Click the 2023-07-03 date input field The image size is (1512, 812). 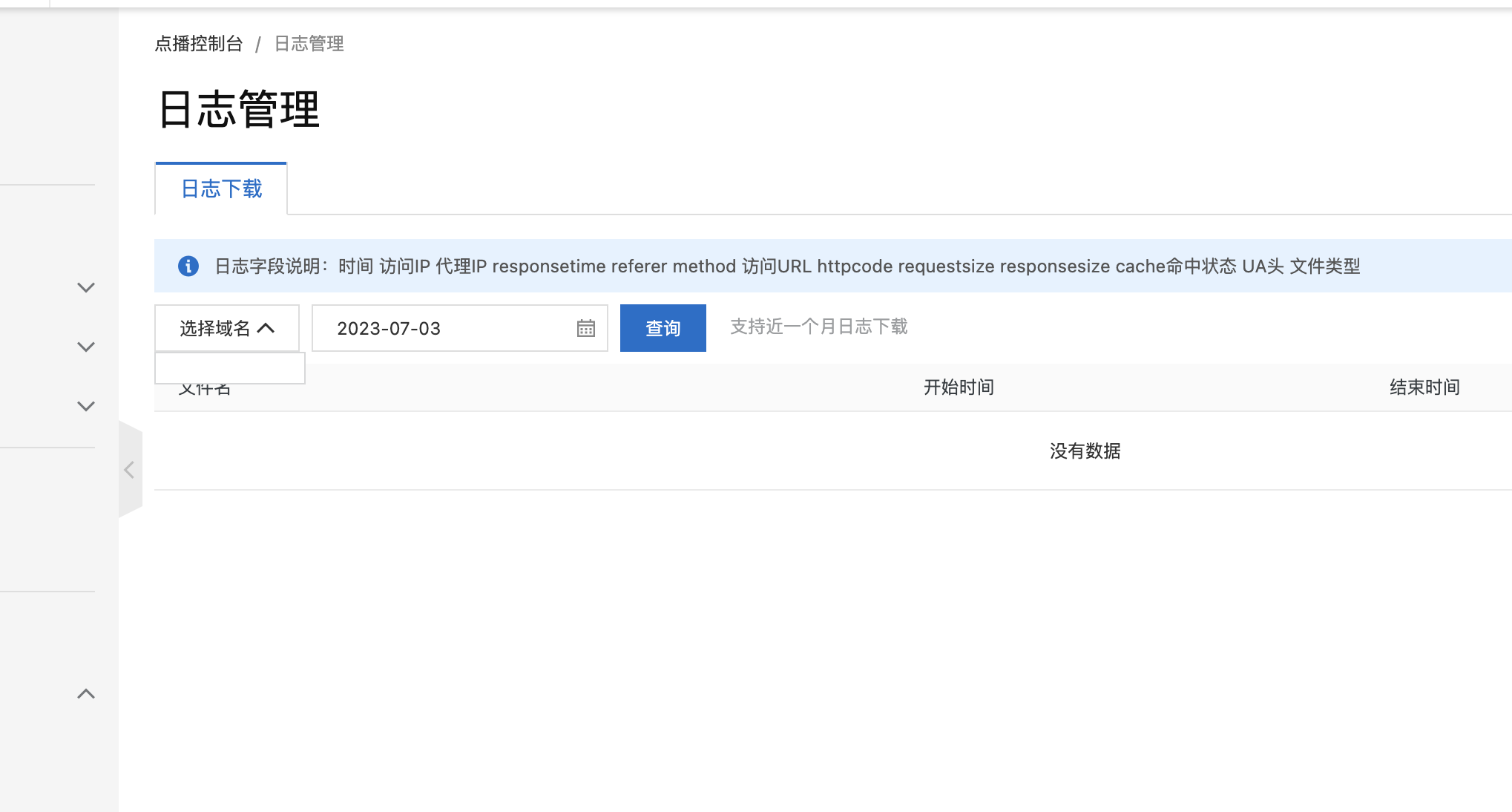tap(460, 328)
